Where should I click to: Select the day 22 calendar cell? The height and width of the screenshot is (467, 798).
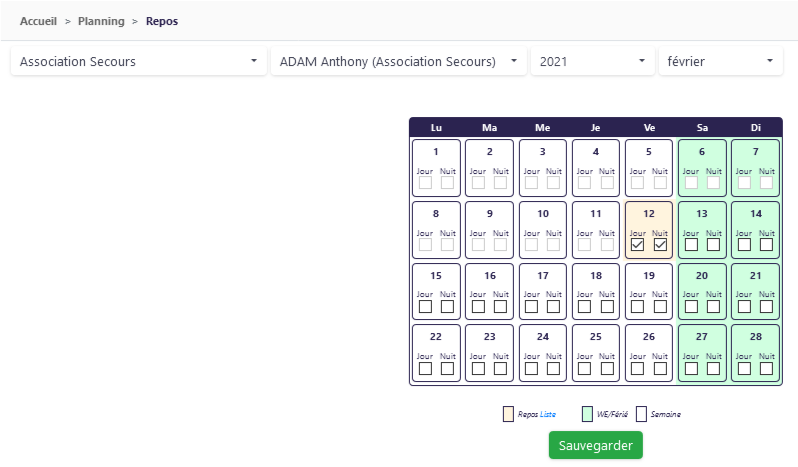click(436, 337)
